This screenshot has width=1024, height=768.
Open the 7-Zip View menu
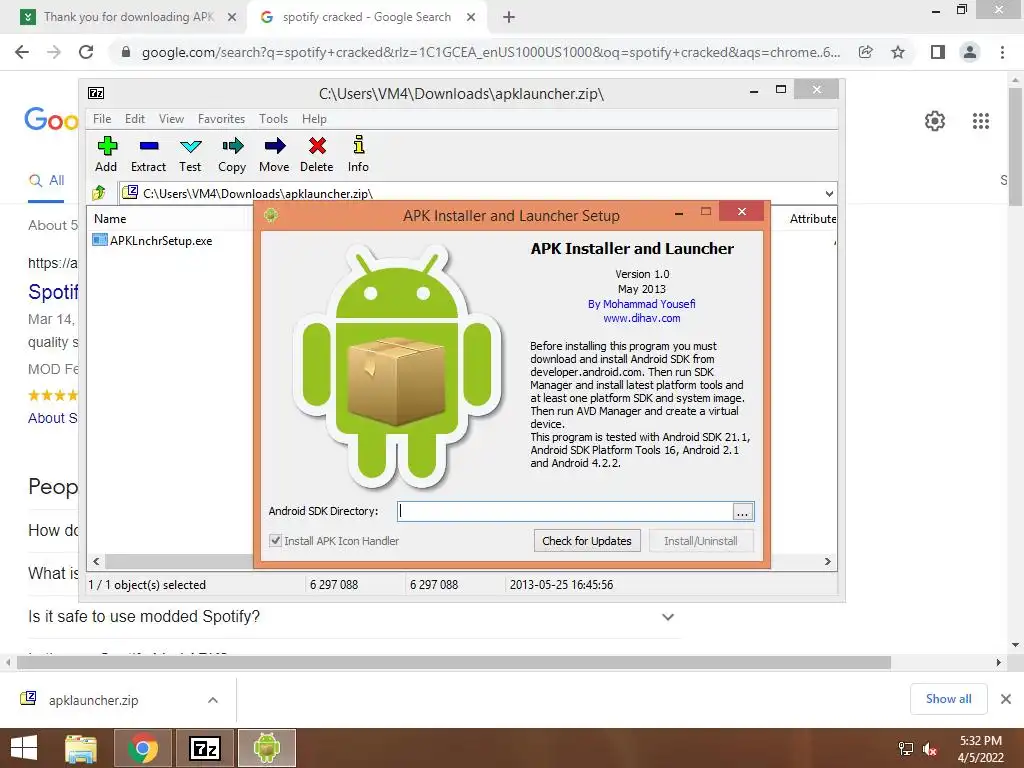[171, 119]
